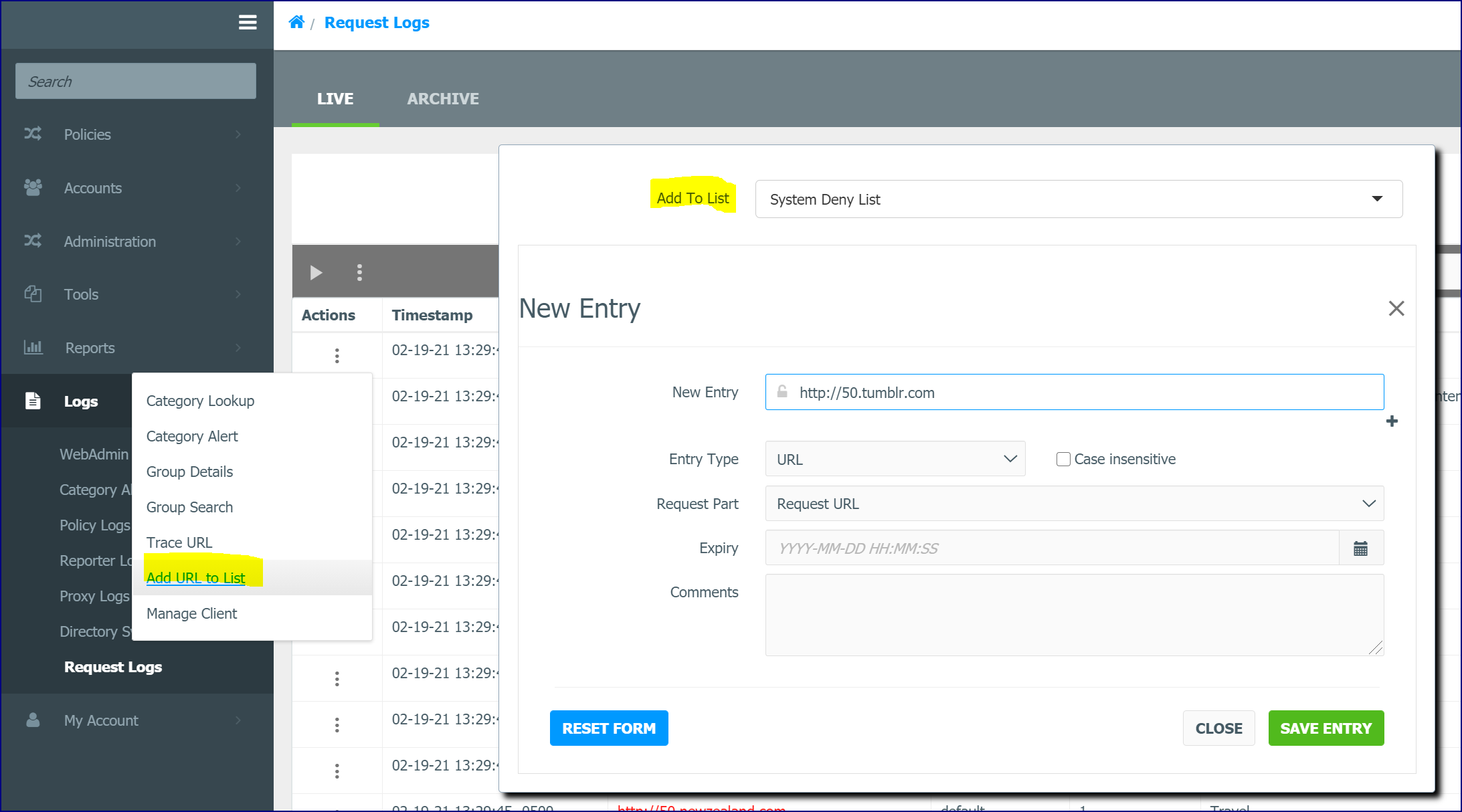This screenshot has height=812, width=1462.
Task: Switch to the LIVE tab
Action: click(335, 98)
